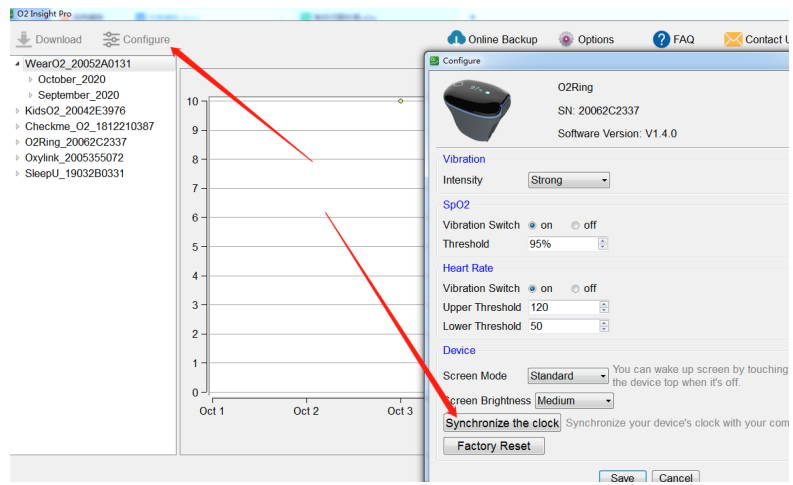Image resolution: width=793 pixels, height=485 pixels.
Task: Select O2Ring_20062C2337 in the tree
Action: click(x=76, y=142)
